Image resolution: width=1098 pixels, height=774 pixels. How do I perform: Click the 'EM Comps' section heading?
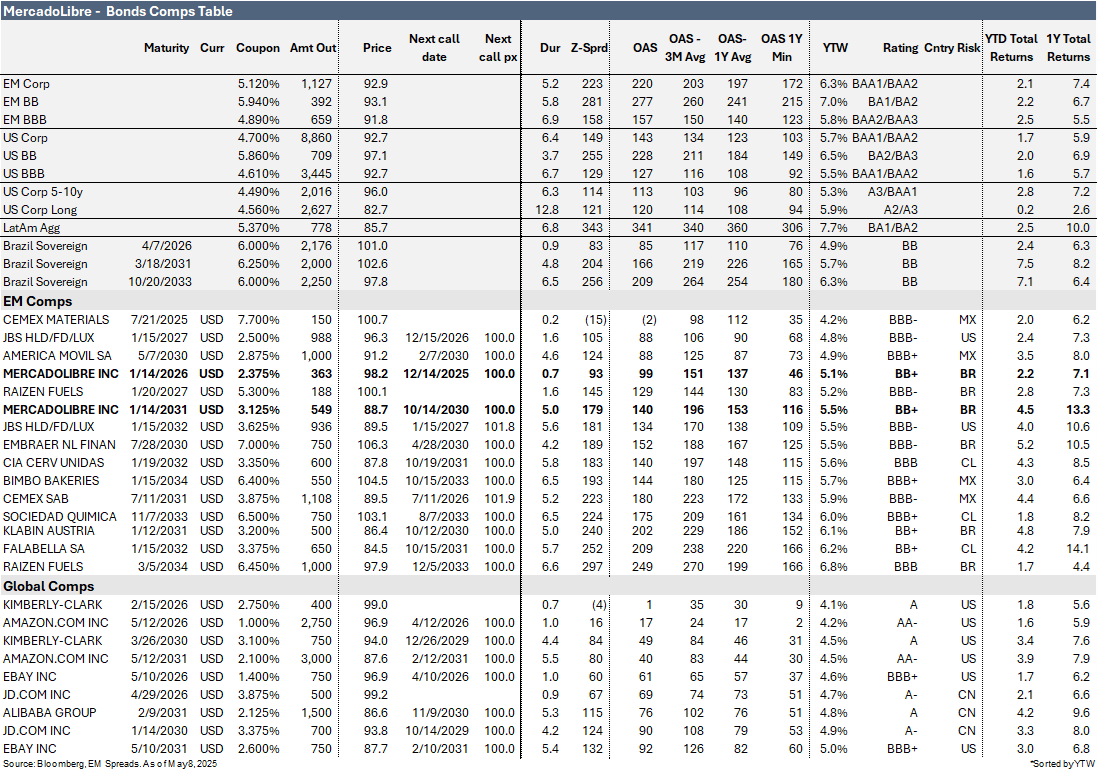(x=37, y=301)
